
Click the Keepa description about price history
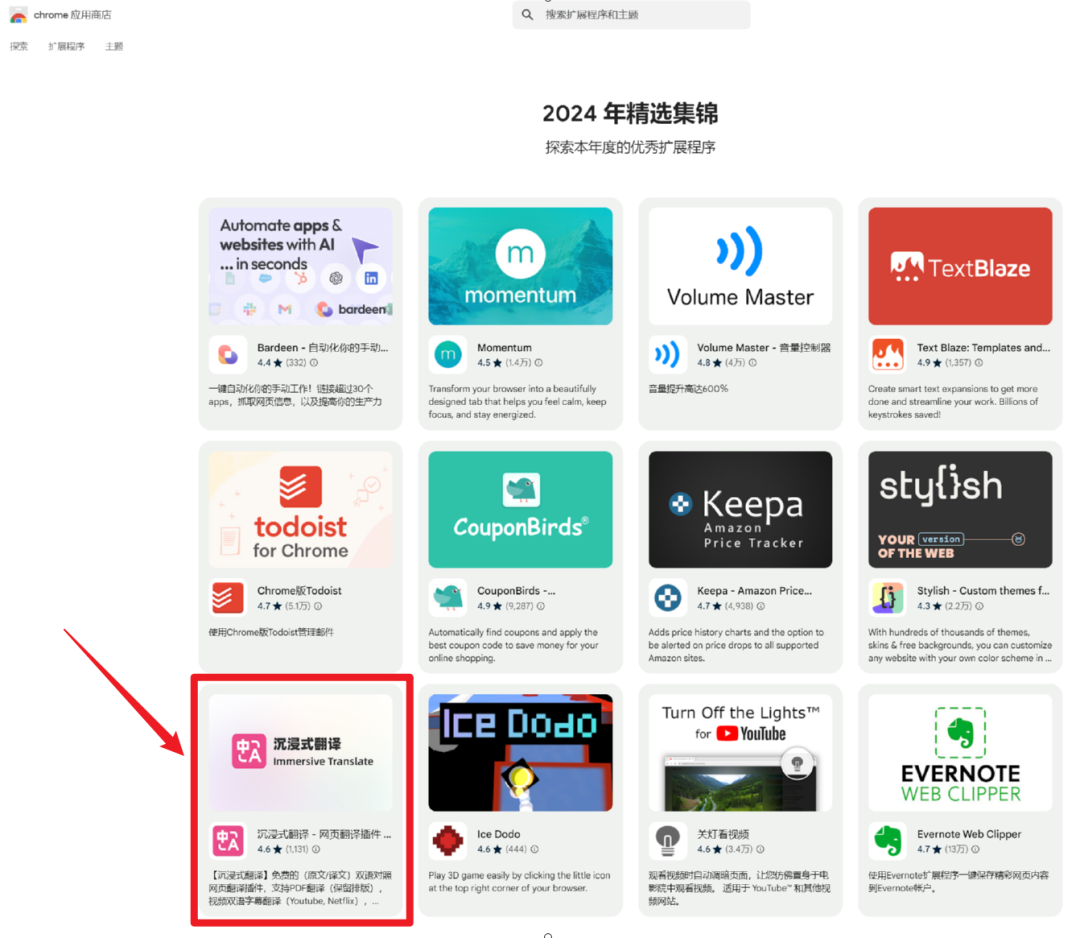(736, 645)
